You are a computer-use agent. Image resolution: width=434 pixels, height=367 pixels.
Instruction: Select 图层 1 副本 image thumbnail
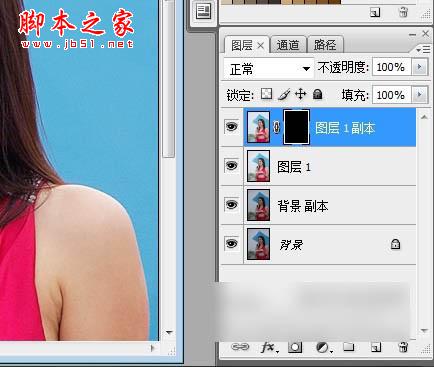(x=258, y=127)
